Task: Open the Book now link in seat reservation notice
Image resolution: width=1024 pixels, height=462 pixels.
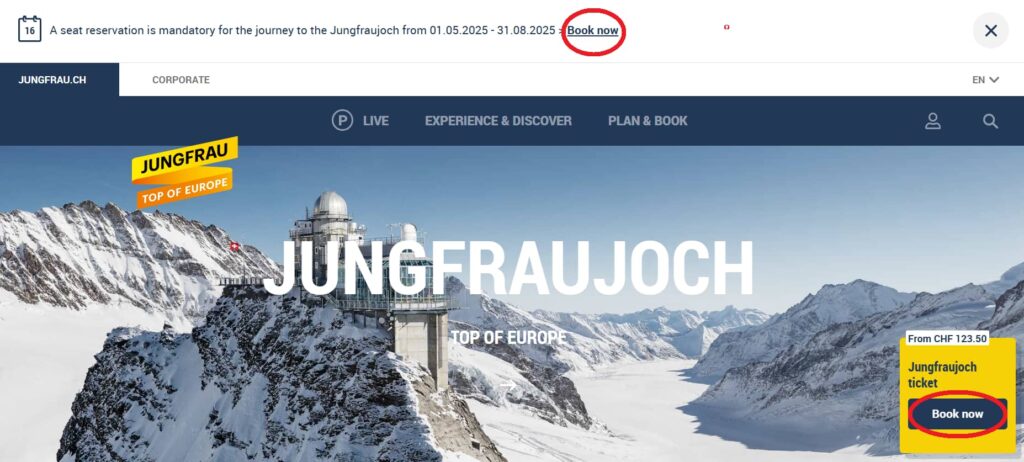Action: 592,30
